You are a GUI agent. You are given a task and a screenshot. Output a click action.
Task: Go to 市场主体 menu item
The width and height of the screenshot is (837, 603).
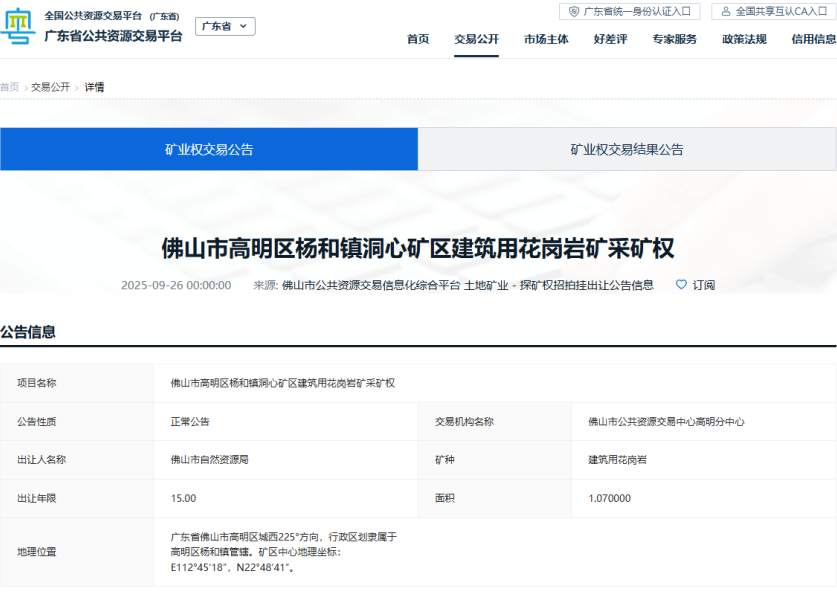(x=546, y=40)
